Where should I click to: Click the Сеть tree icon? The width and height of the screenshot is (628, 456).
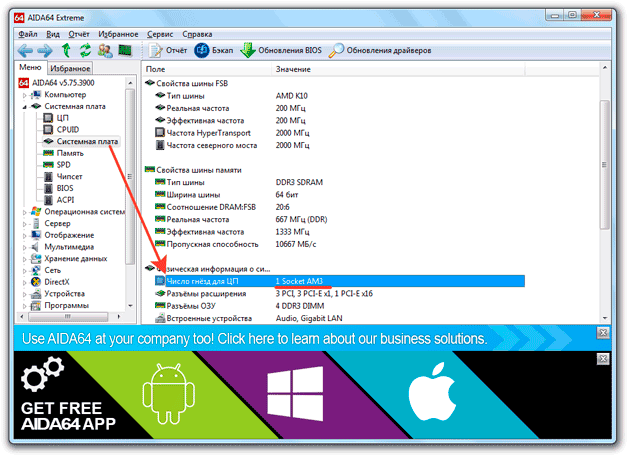36,270
